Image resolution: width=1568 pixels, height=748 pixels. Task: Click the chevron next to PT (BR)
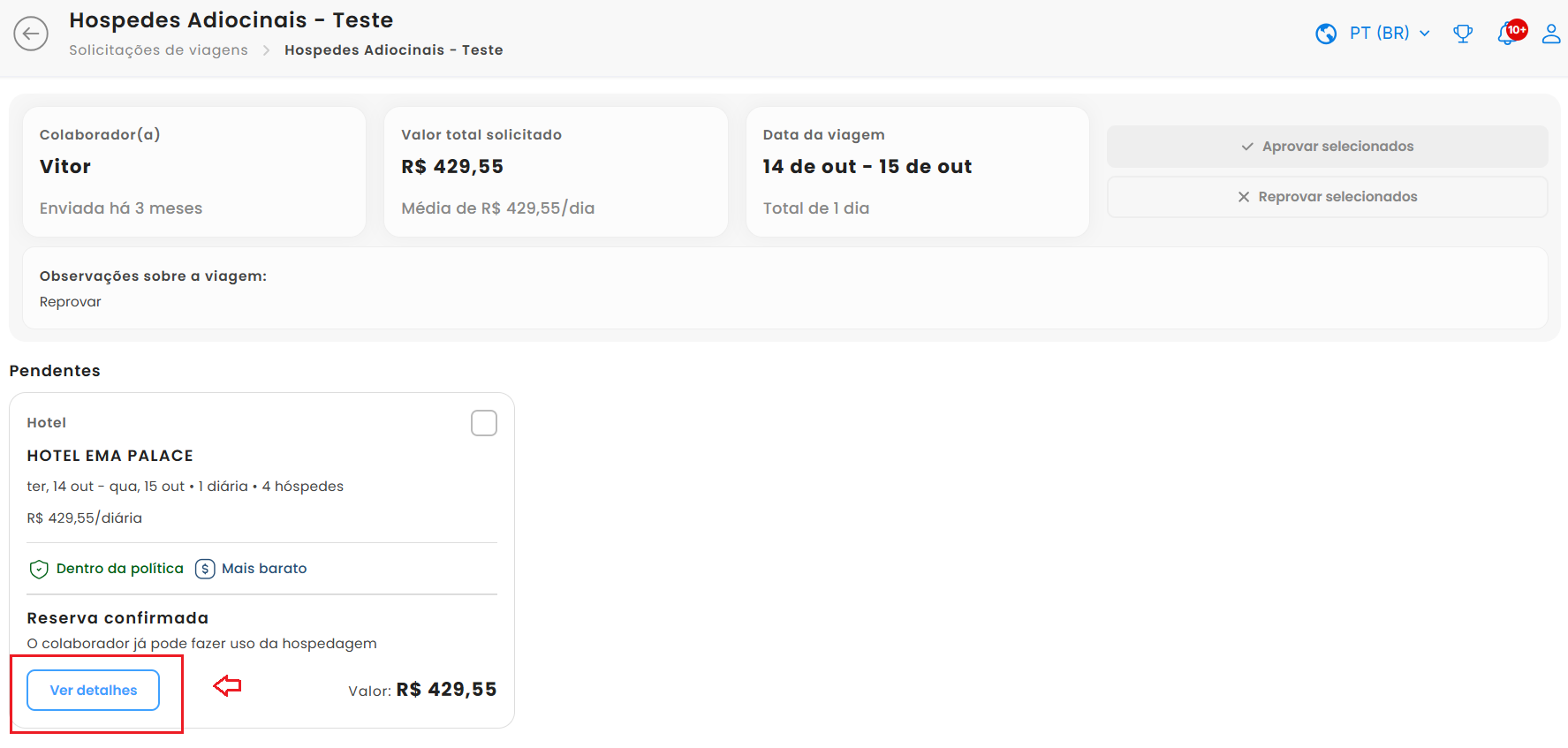pos(1424,34)
